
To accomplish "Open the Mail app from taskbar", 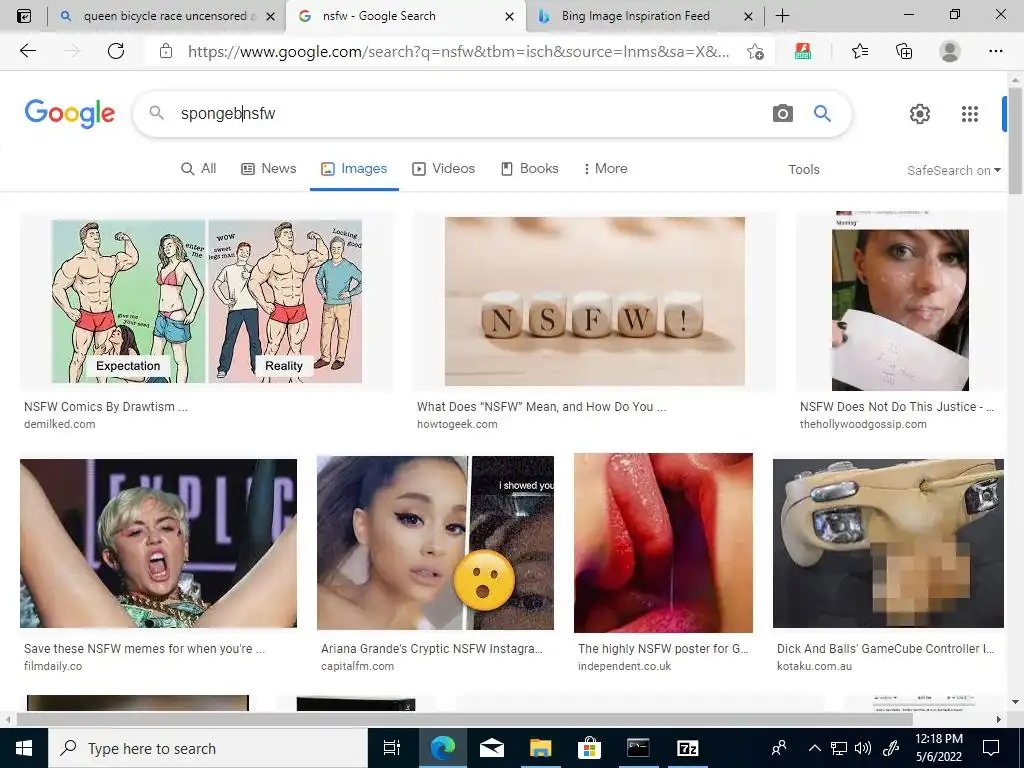I will [x=491, y=748].
